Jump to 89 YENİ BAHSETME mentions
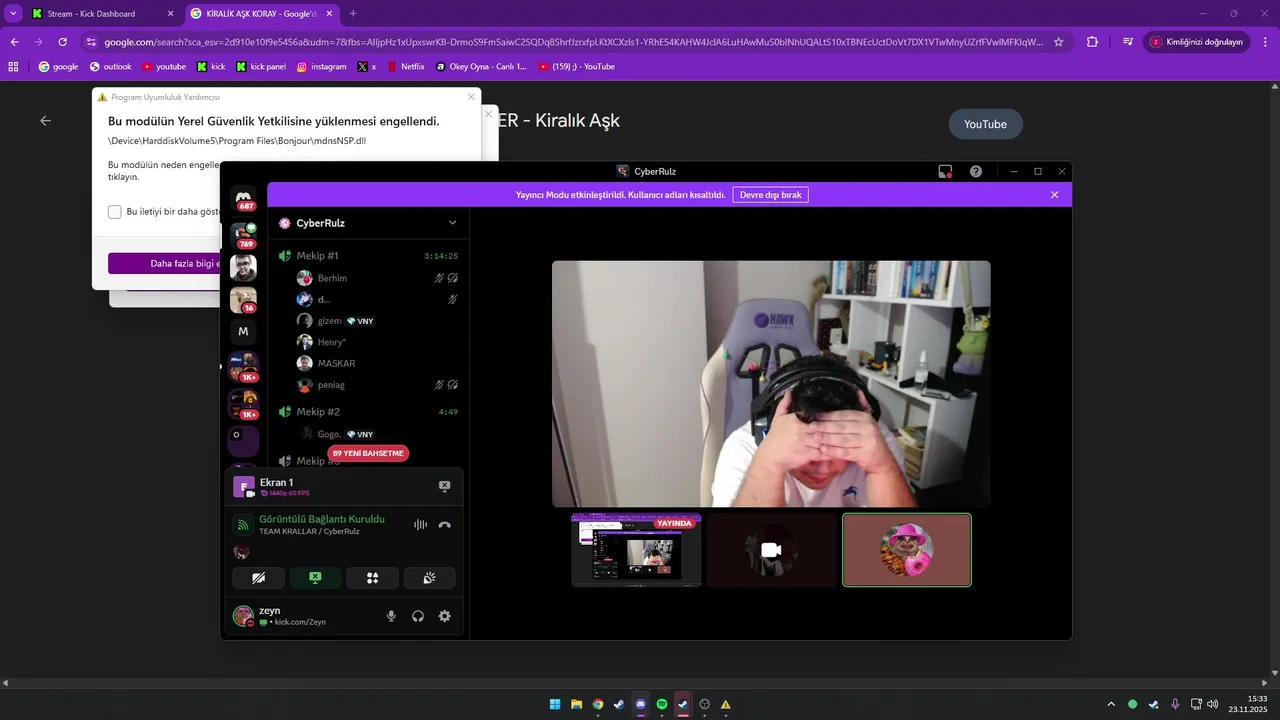This screenshot has height=720, width=1280. [368, 453]
